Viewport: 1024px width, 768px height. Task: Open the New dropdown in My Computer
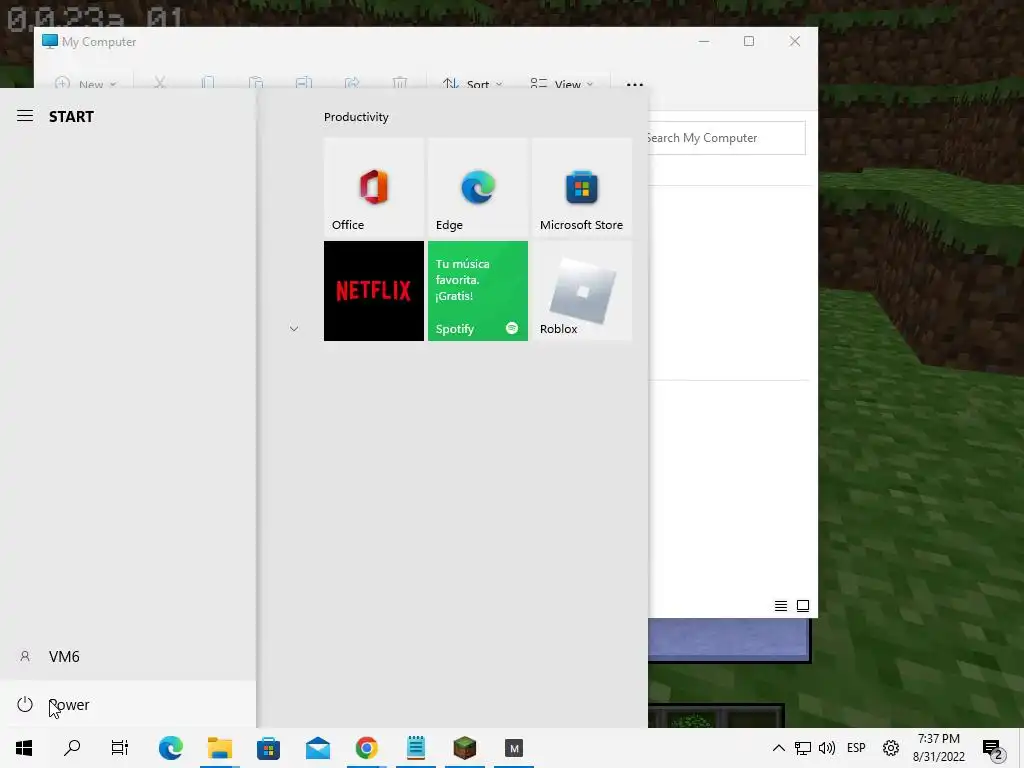(86, 84)
